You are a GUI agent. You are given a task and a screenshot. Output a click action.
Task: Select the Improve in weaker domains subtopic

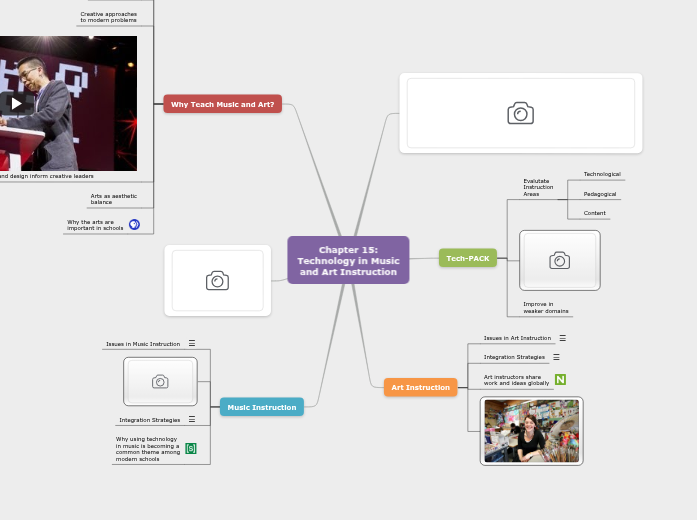tap(545, 307)
